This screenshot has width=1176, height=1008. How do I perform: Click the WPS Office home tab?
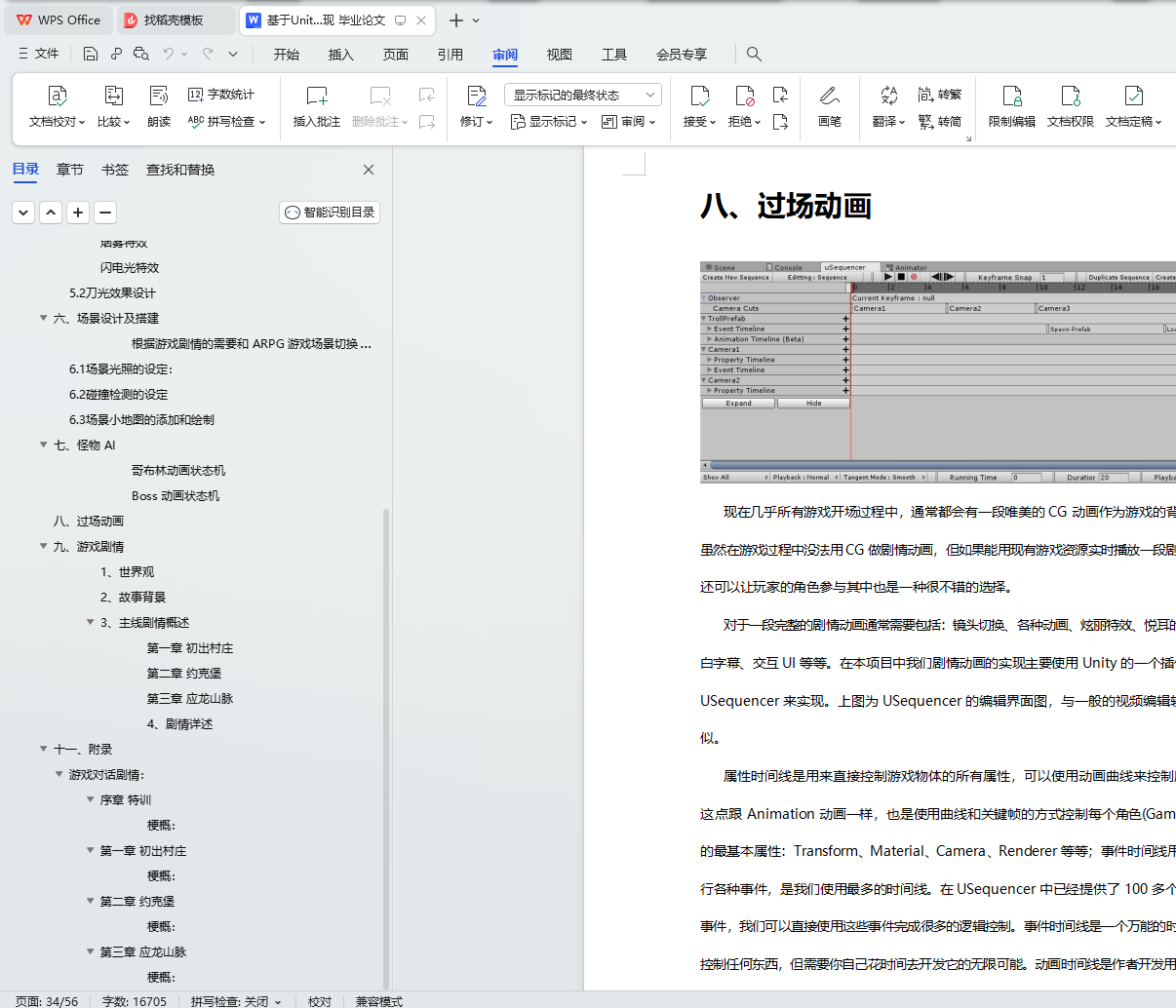pos(59,20)
